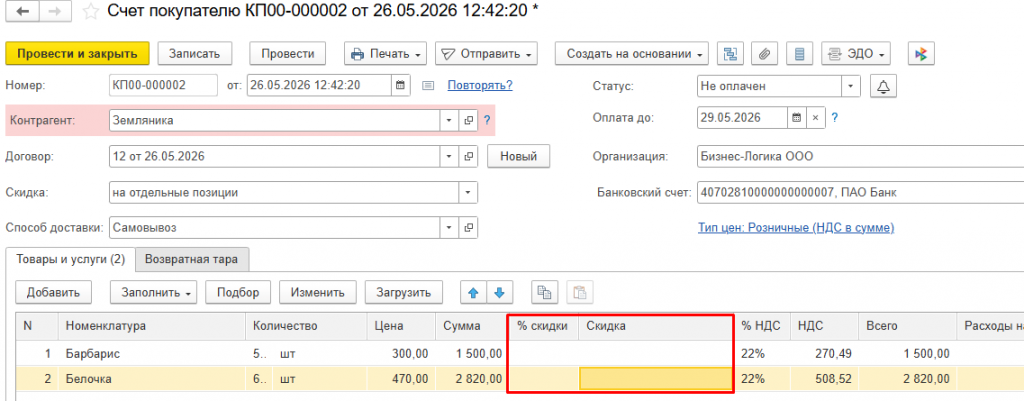This screenshot has width=1024, height=401.
Task: Click the Подбор button
Action: tap(238, 293)
